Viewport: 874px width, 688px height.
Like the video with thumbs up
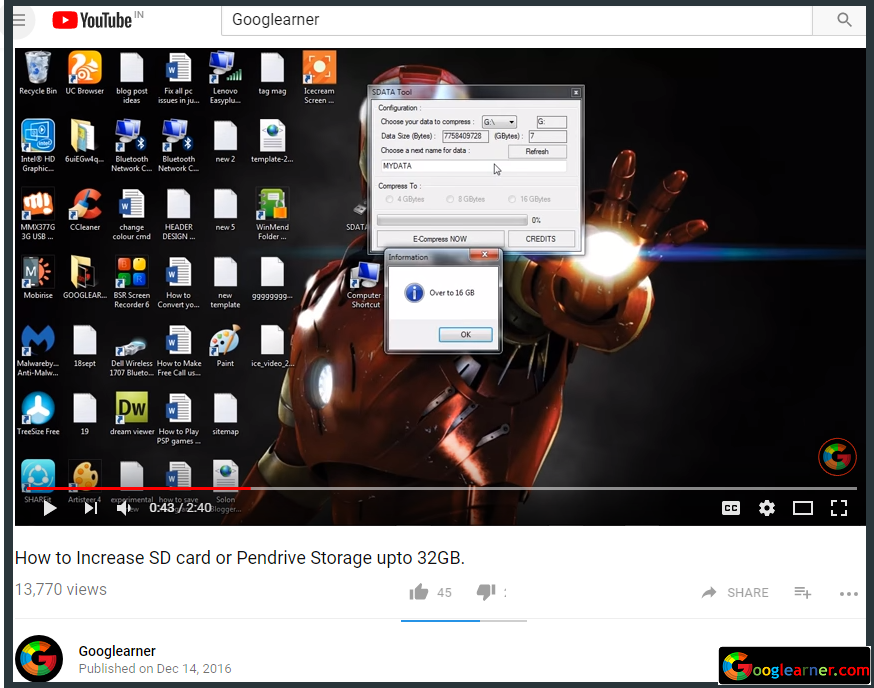point(419,592)
